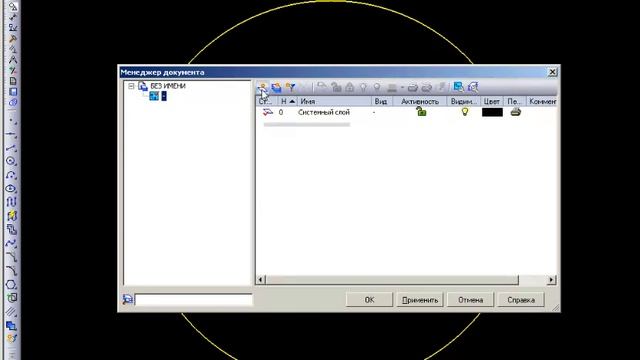The height and width of the screenshot is (360, 640).
Task: Toggle visibility bulb of Системный слой
Action: [x=464, y=111]
